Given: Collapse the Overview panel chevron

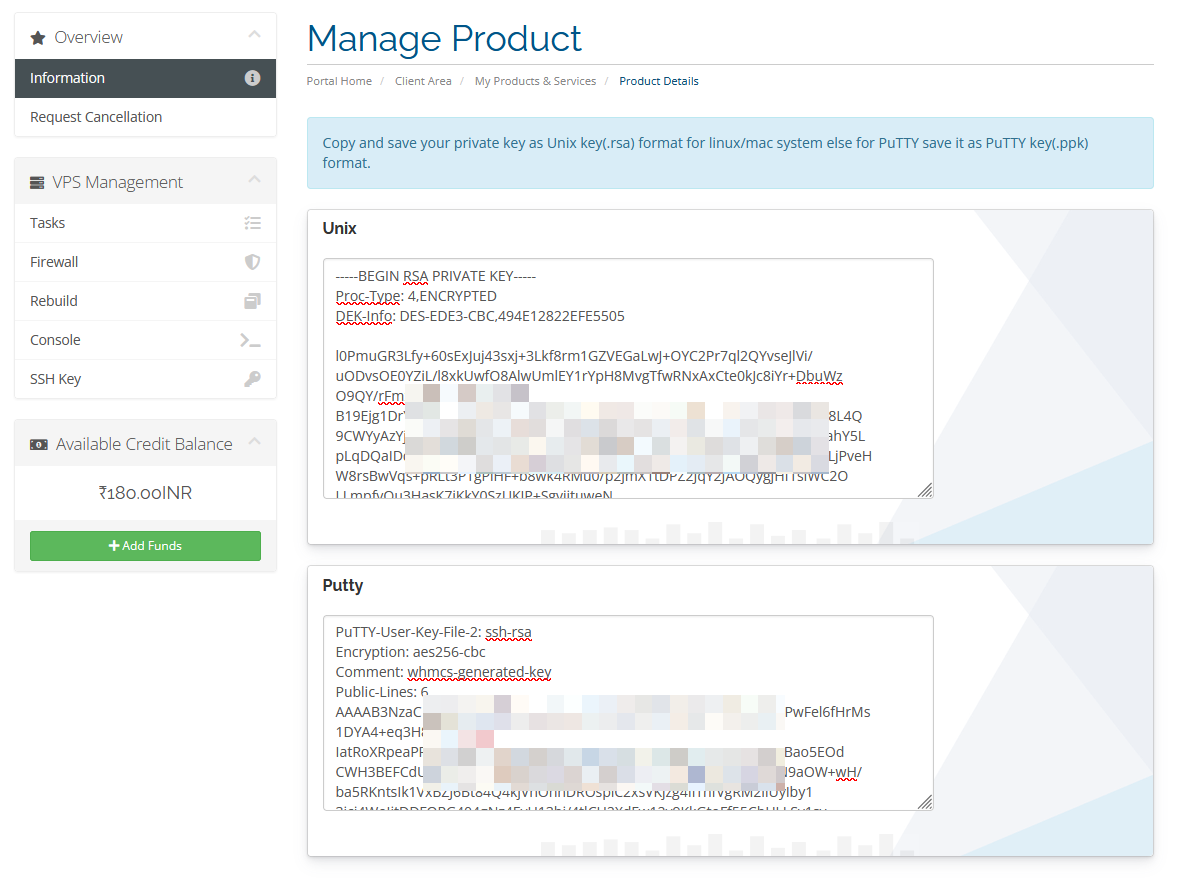Looking at the screenshot, I should 254,34.
